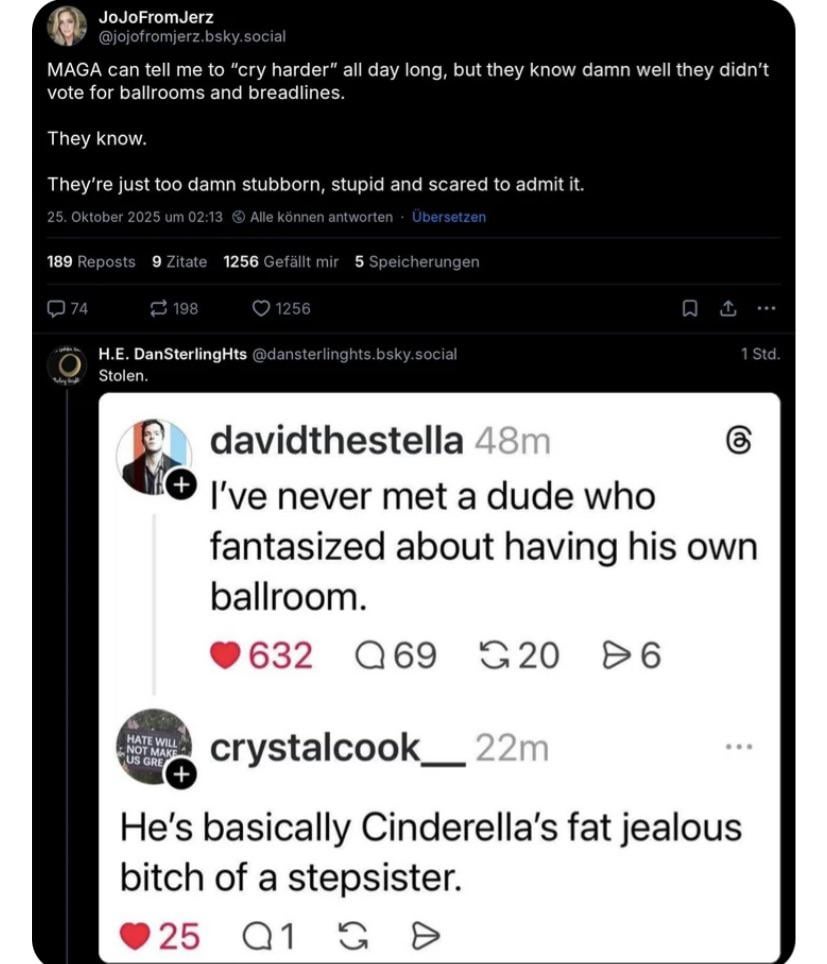This screenshot has width=827, height=964.
Task: Like the post with the 1256 heart
Action: coord(263,309)
